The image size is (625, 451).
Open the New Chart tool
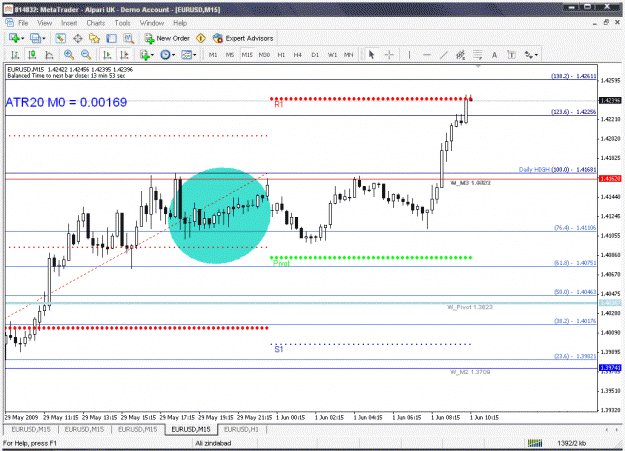point(14,38)
